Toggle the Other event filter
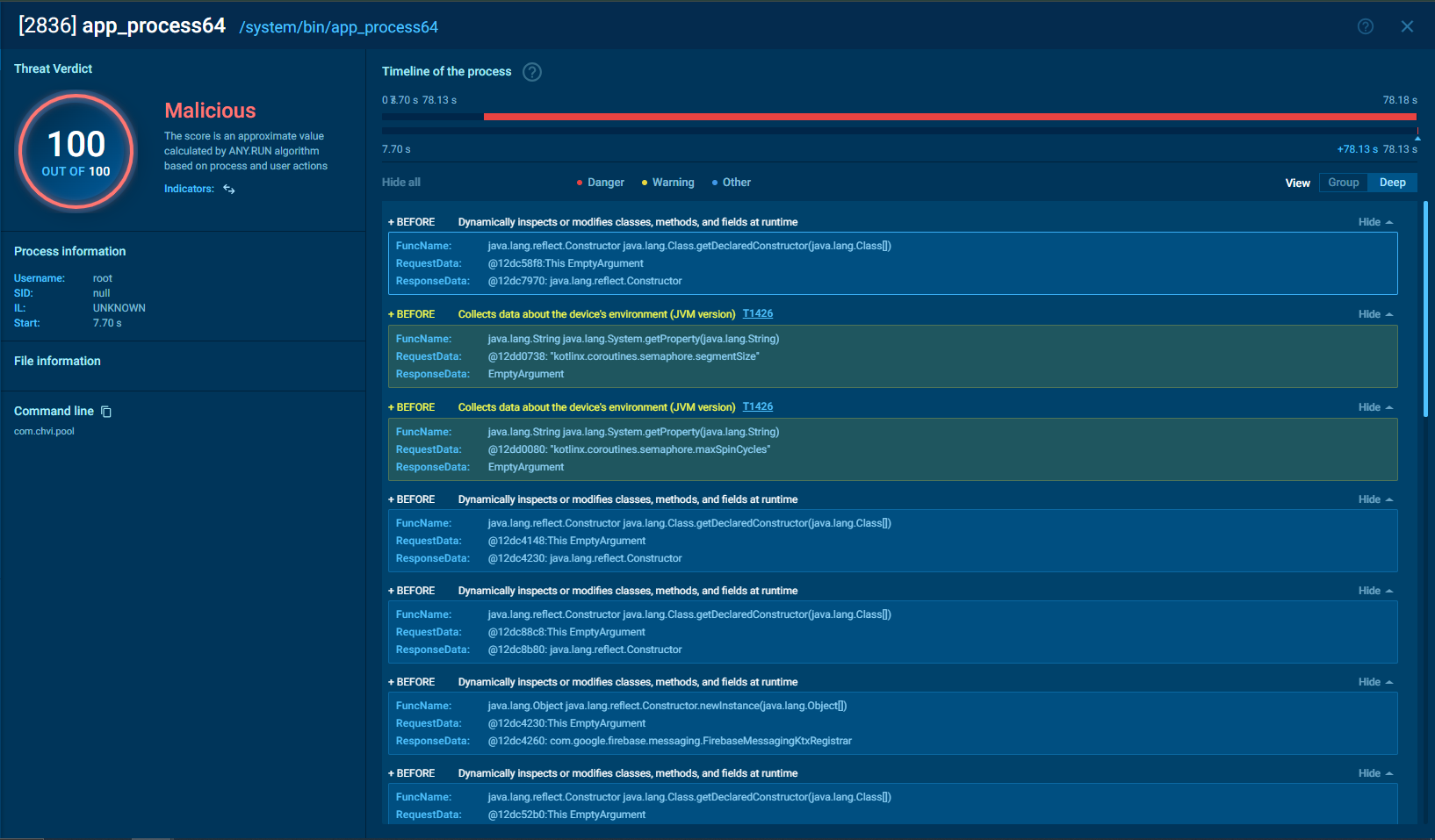This screenshot has height=840, width=1435. tap(732, 183)
